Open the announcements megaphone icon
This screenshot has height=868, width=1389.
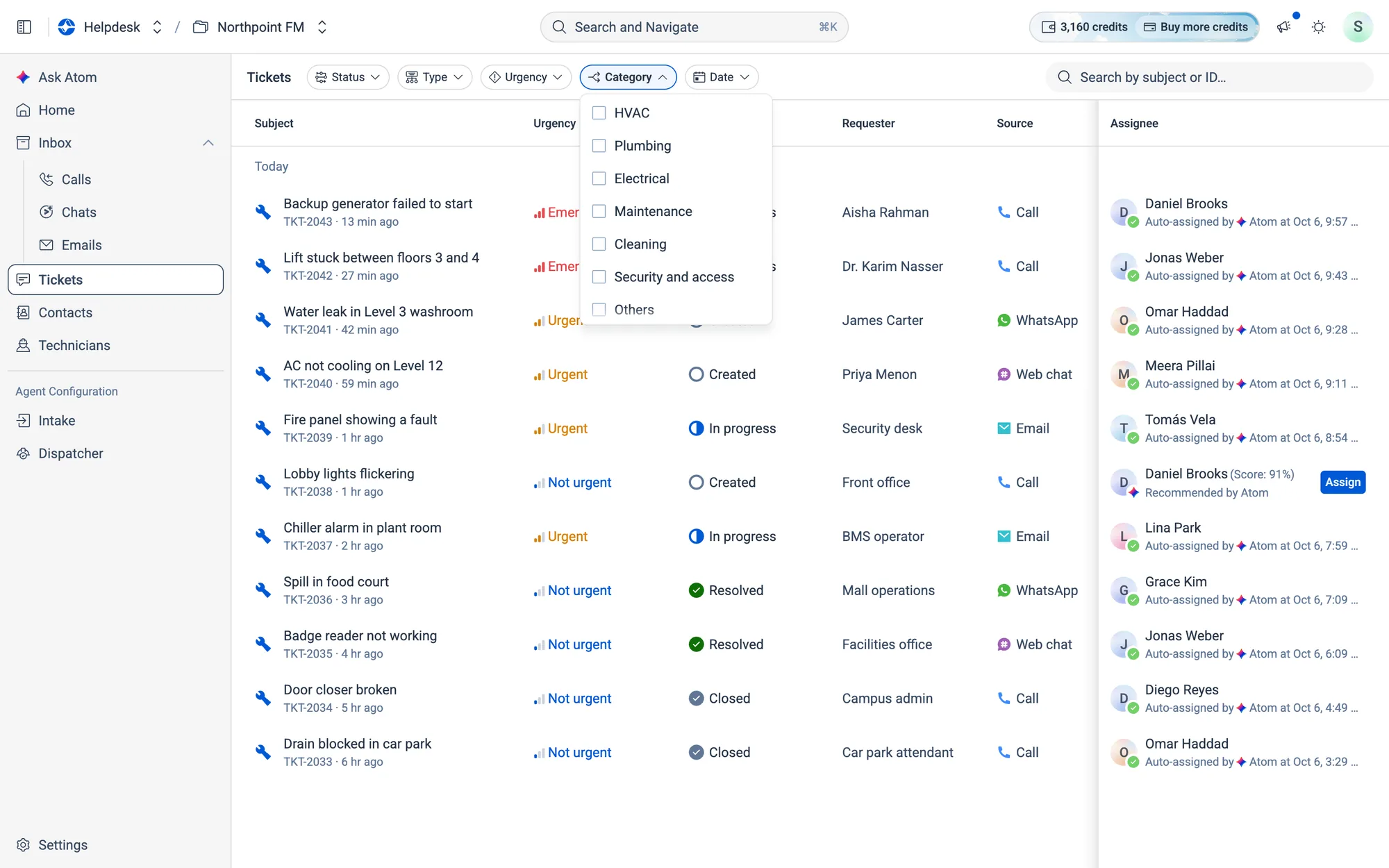coord(1283,27)
